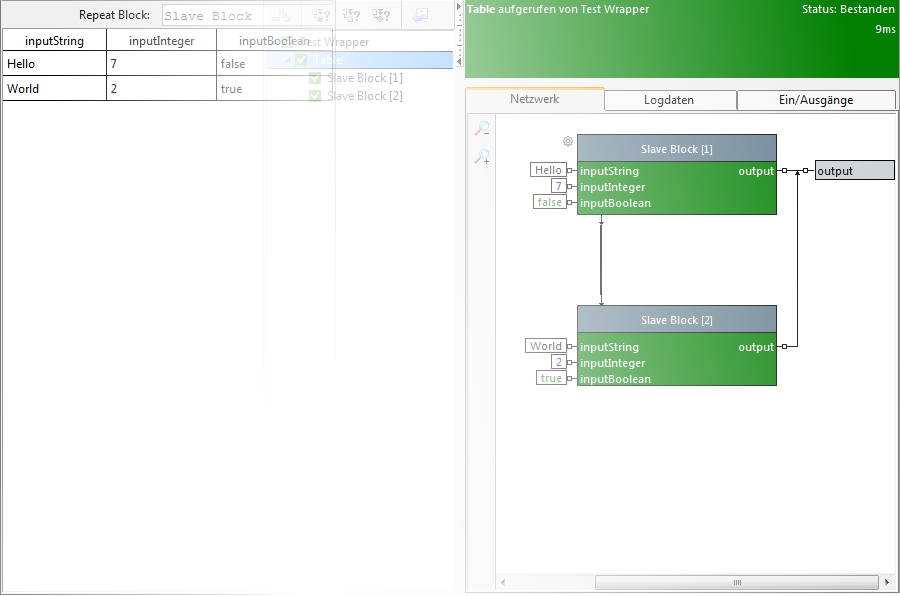Open the Ein/Ausgänge tab
Screen dimensions: 900x596
point(815,100)
